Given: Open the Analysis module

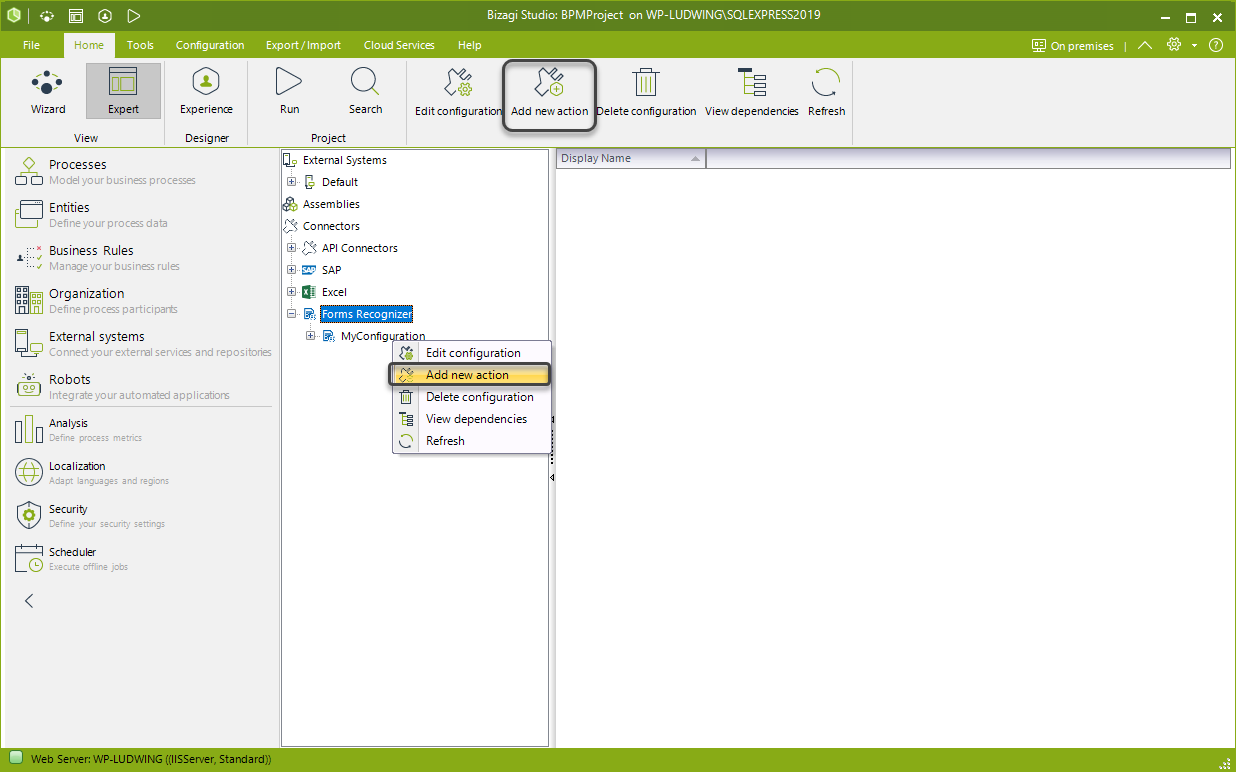Looking at the screenshot, I should pyautogui.click(x=144, y=430).
